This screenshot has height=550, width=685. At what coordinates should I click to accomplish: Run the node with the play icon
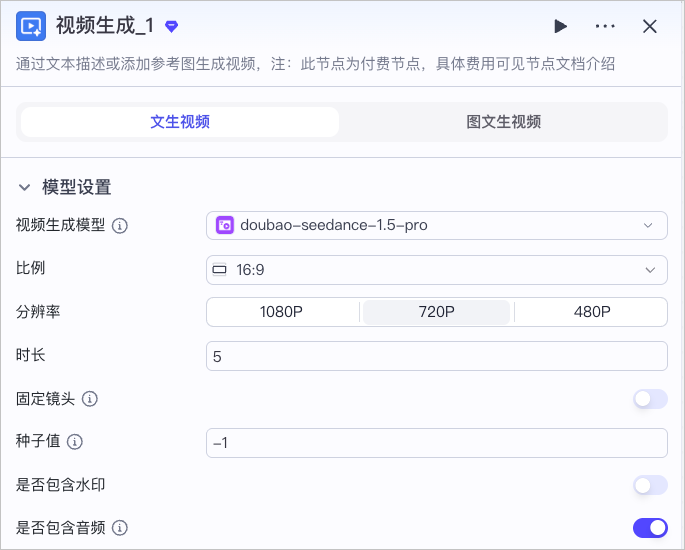click(560, 26)
